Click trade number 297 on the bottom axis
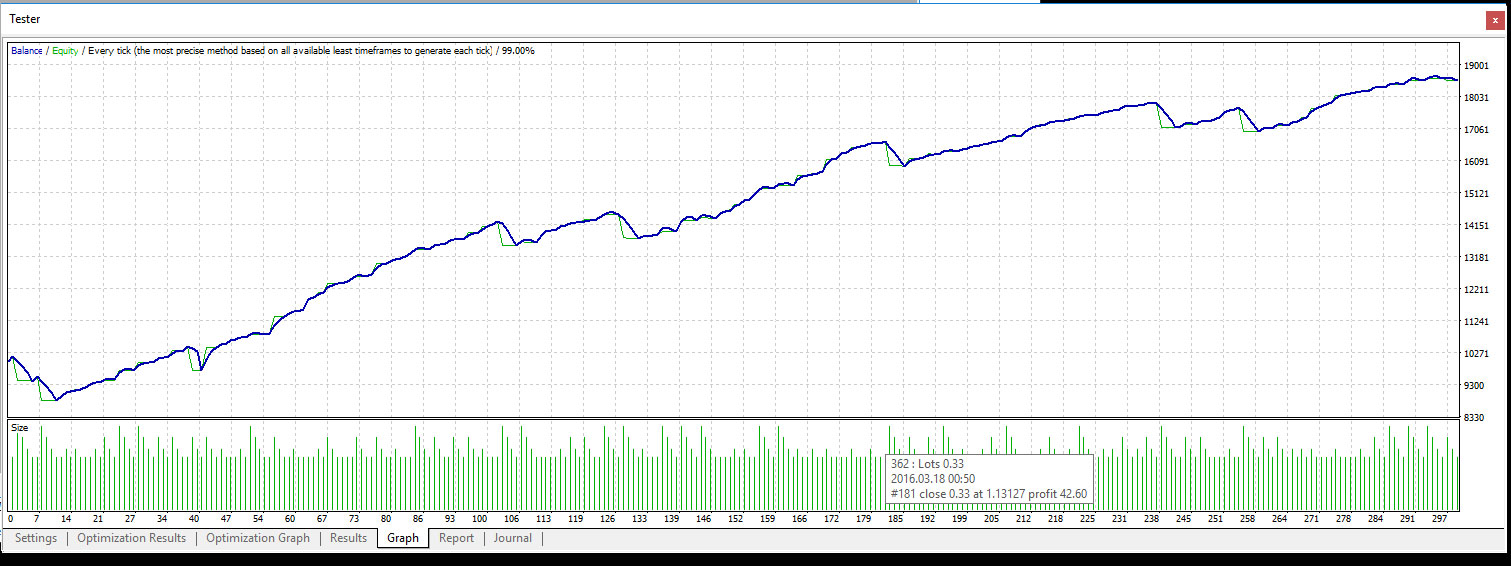Image resolution: width=1511 pixels, height=566 pixels. [1438, 519]
